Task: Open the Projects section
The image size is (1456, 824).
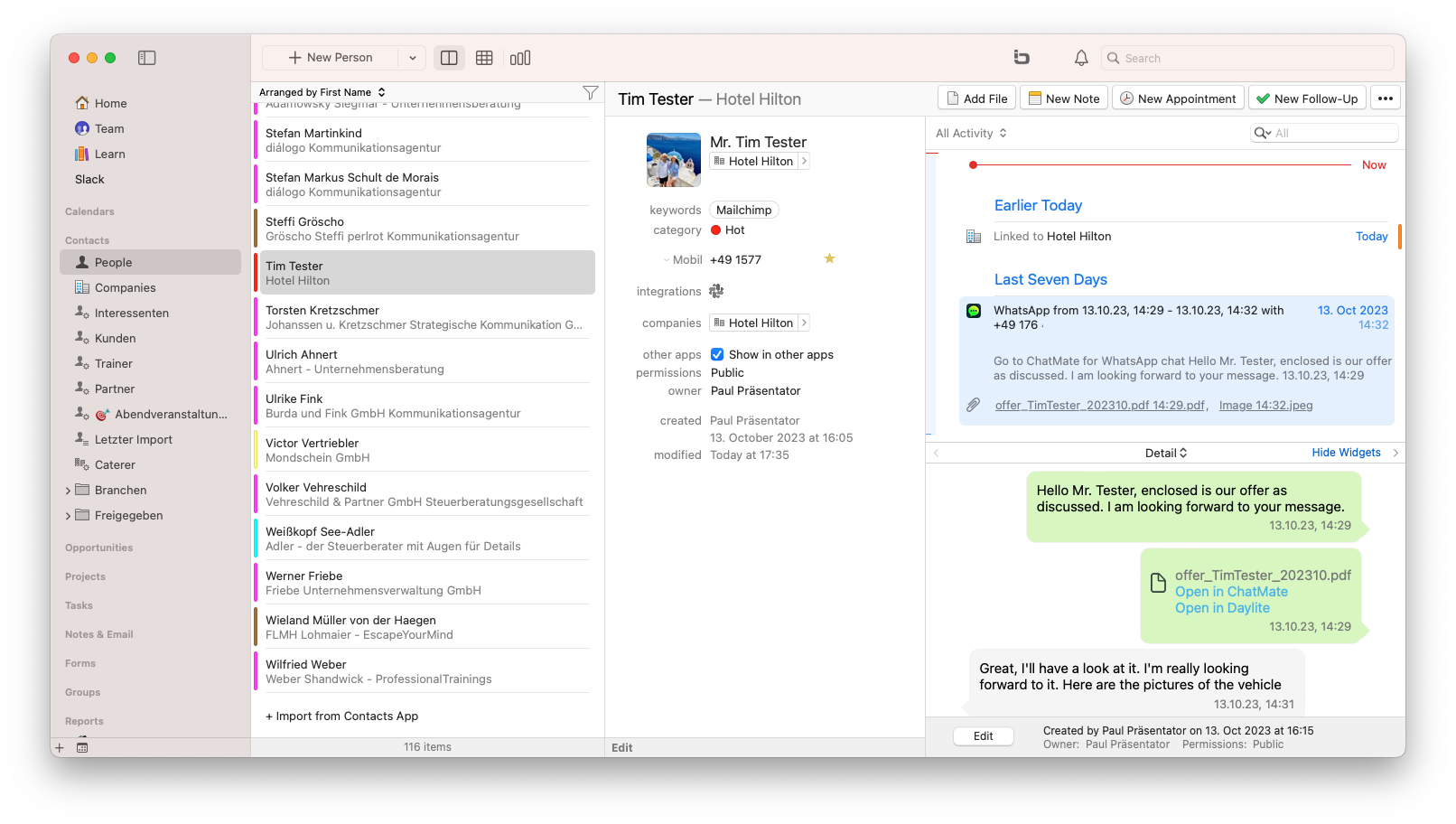Action: coord(85,576)
